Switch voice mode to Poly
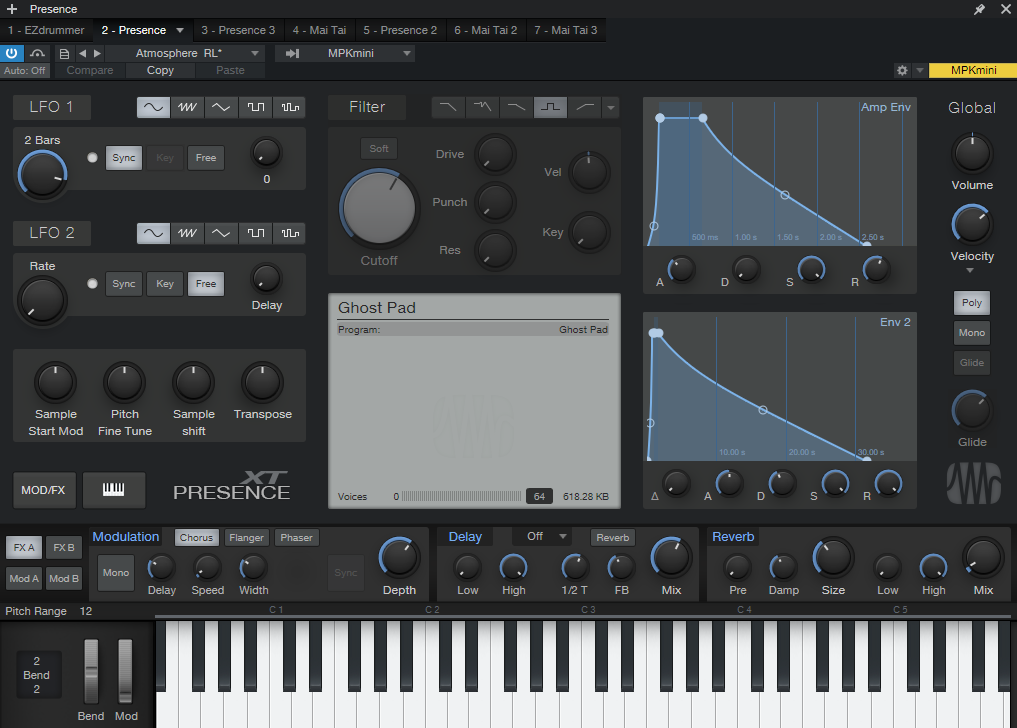Image resolution: width=1017 pixels, height=728 pixels. pyautogui.click(x=972, y=302)
